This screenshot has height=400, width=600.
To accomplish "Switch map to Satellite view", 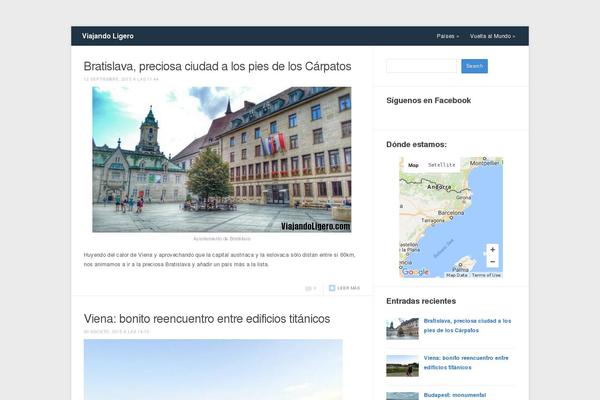I will 442,165.
